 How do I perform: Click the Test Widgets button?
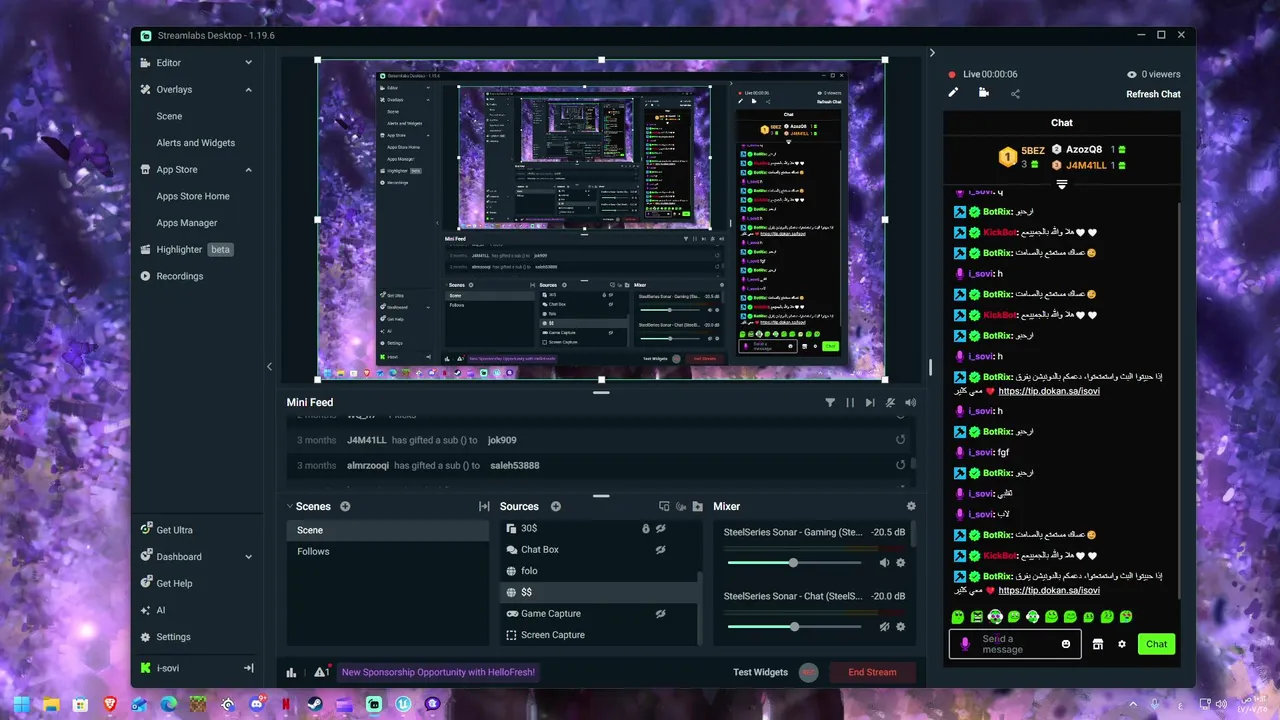coord(760,672)
